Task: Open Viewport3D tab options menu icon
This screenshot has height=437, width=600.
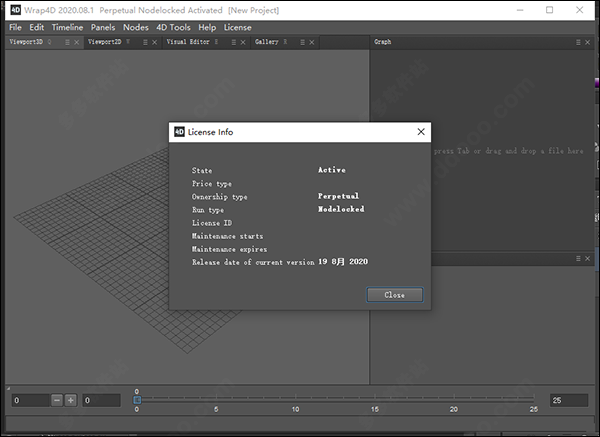Action: click(67, 42)
